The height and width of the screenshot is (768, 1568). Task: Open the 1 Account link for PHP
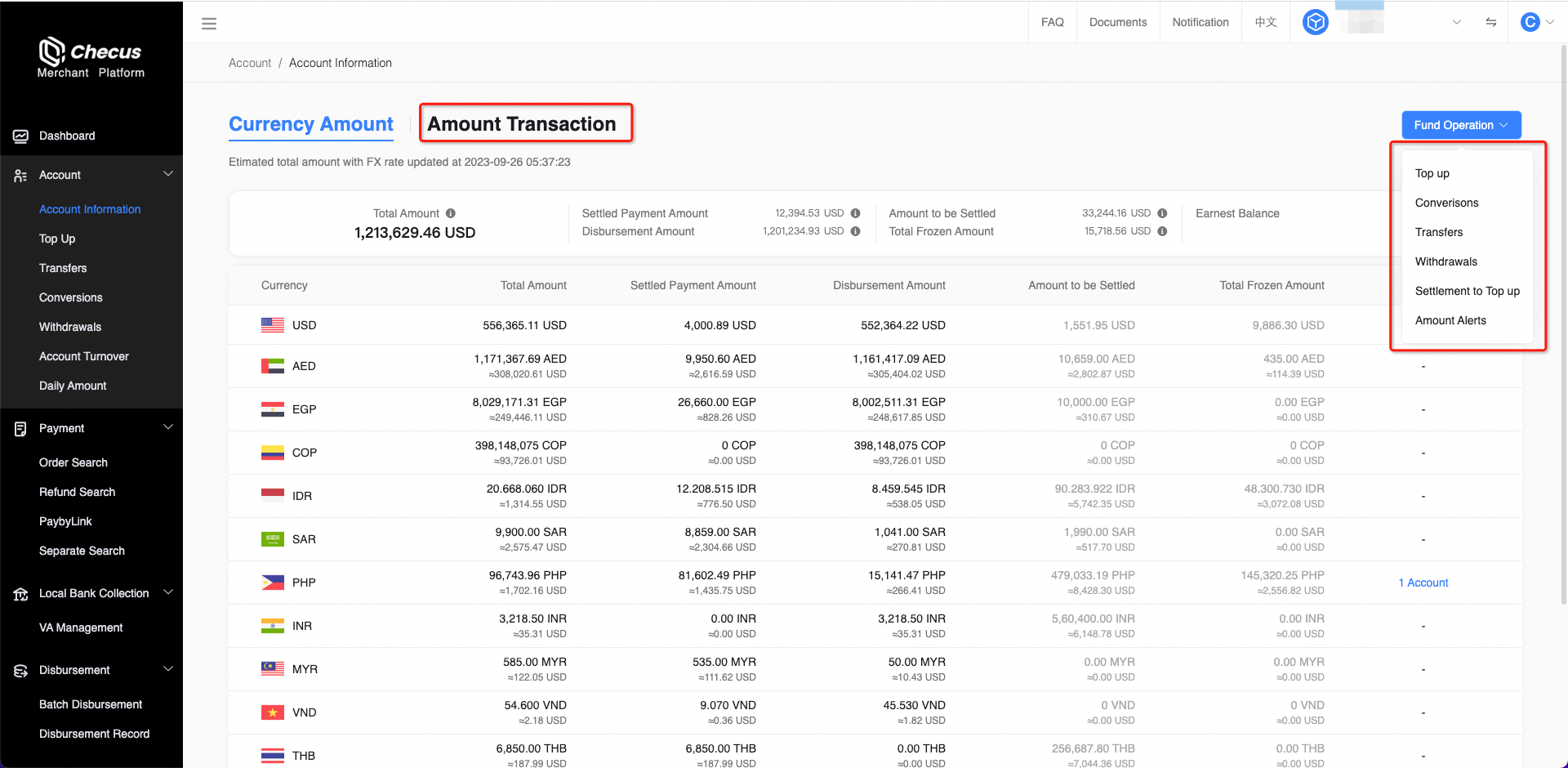pos(1423,583)
